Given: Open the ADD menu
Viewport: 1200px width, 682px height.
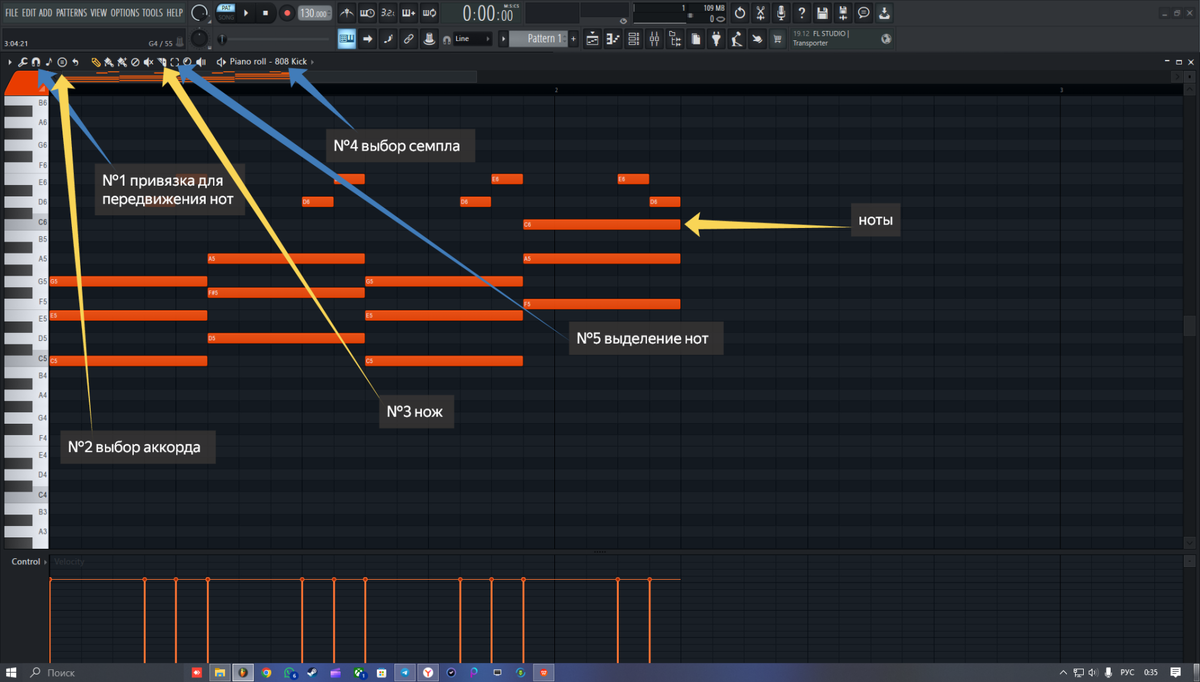Looking at the screenshot, I should coord(45,12).
